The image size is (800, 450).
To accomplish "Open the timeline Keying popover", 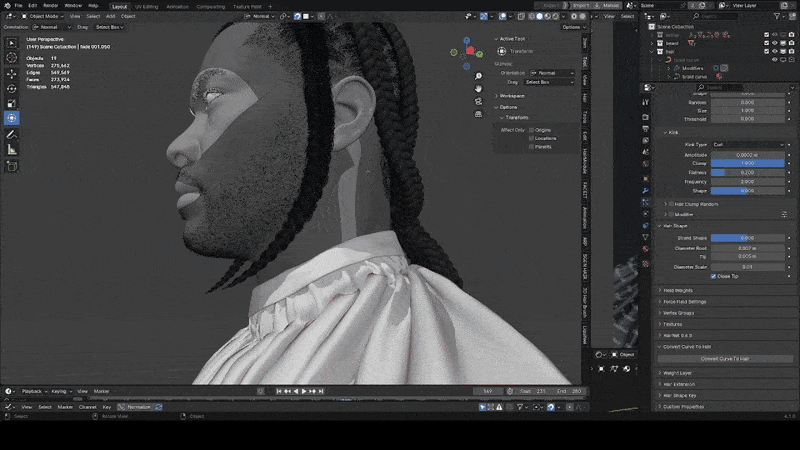I will (x=61, y=391).
